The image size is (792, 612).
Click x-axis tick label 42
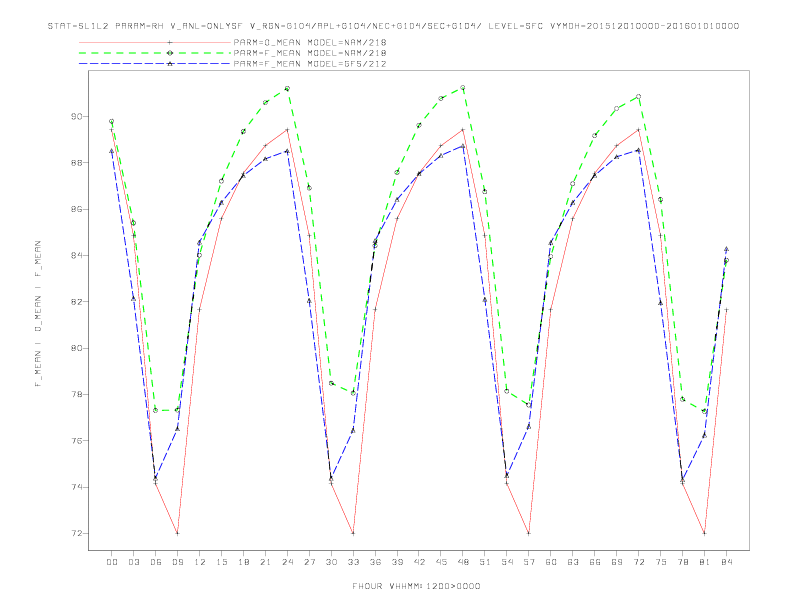pyautogui.click(x=419, y=562)
